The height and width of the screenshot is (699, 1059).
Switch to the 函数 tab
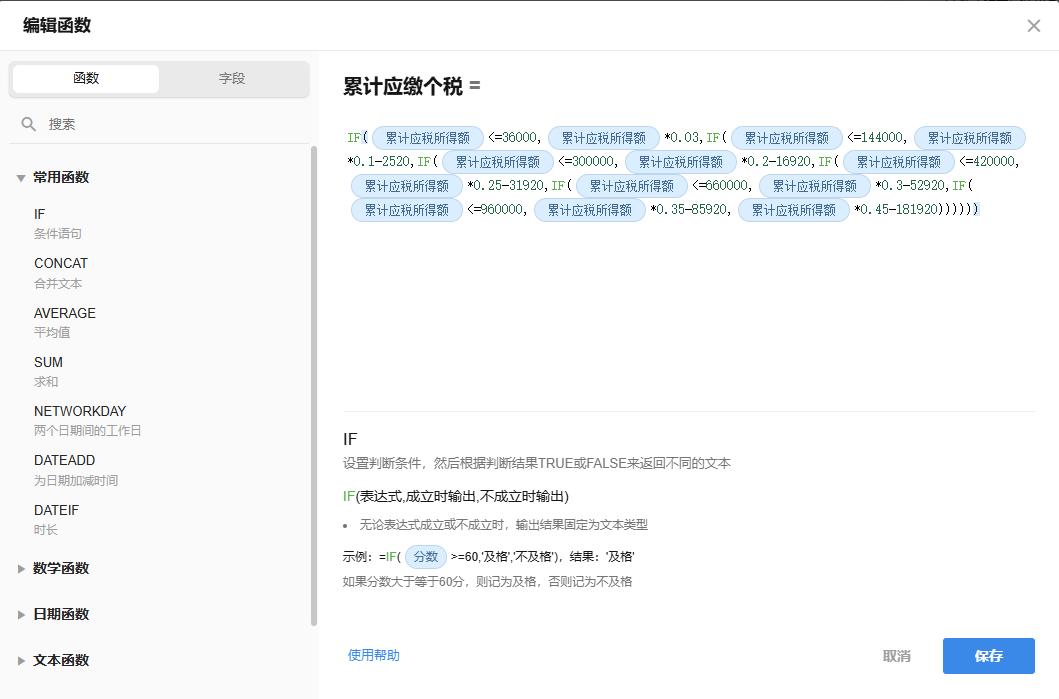pos(86,79)
